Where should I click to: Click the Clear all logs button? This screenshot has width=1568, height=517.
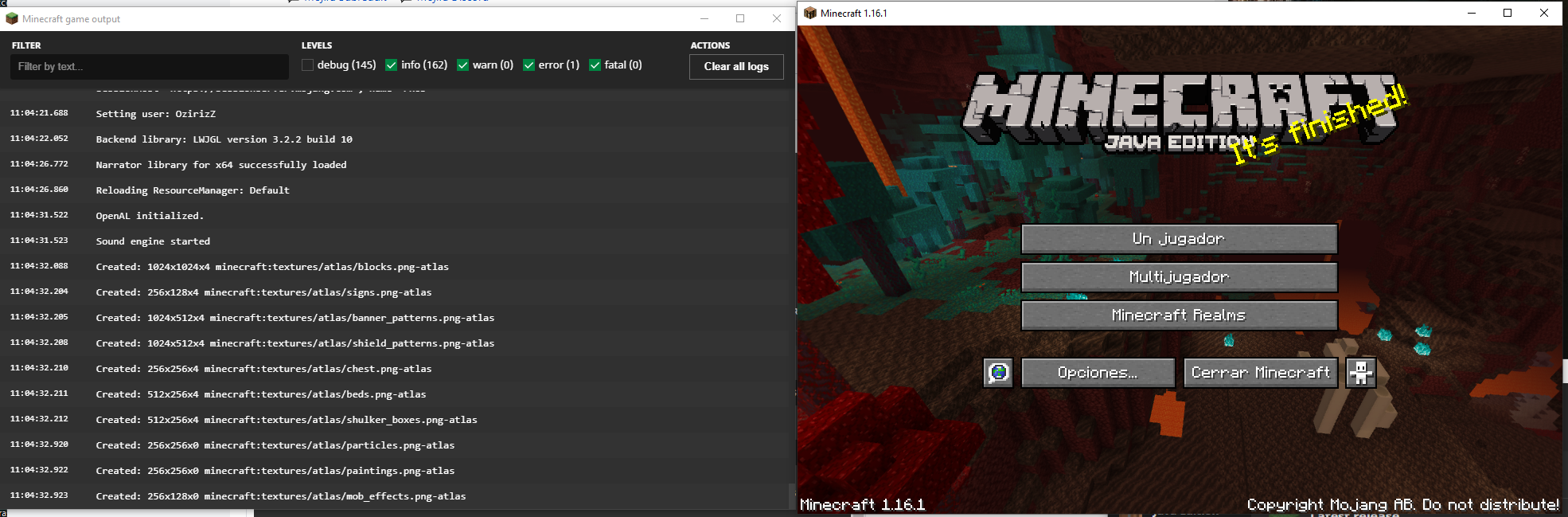[x=736, y=66]
